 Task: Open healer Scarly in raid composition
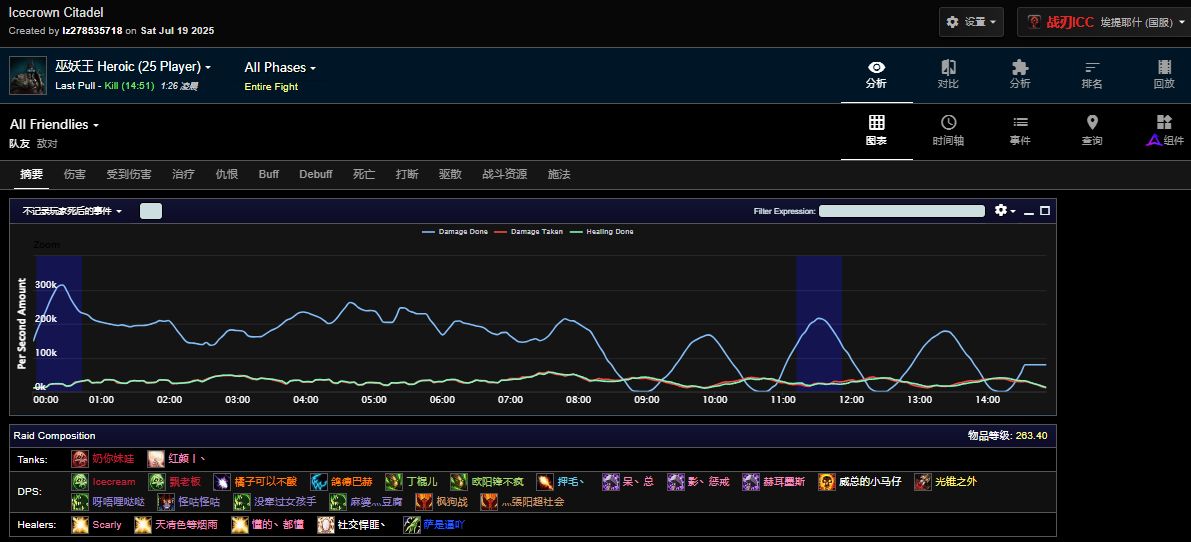(106, 525)
